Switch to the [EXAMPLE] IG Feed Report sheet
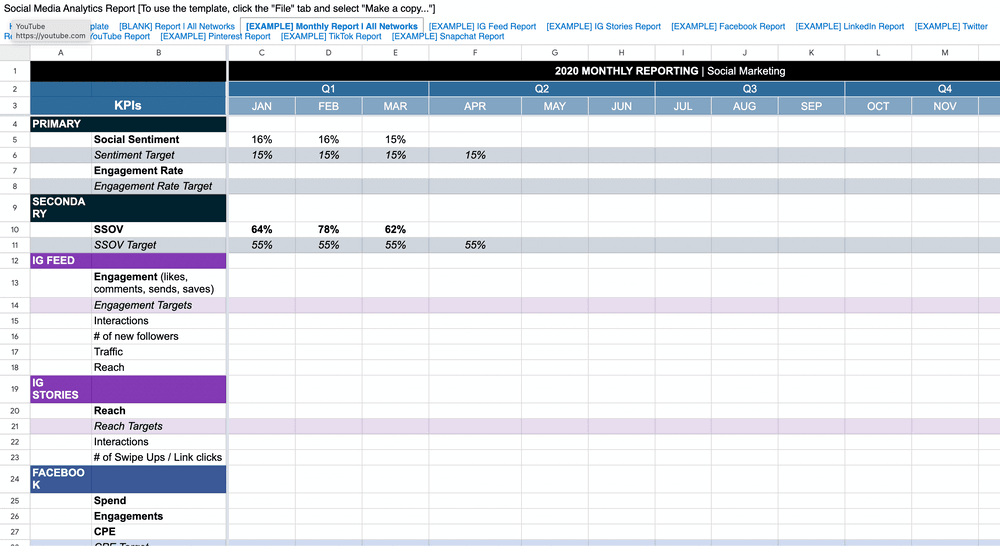The height and width of the screenshot is (546, 1000). 482,26
